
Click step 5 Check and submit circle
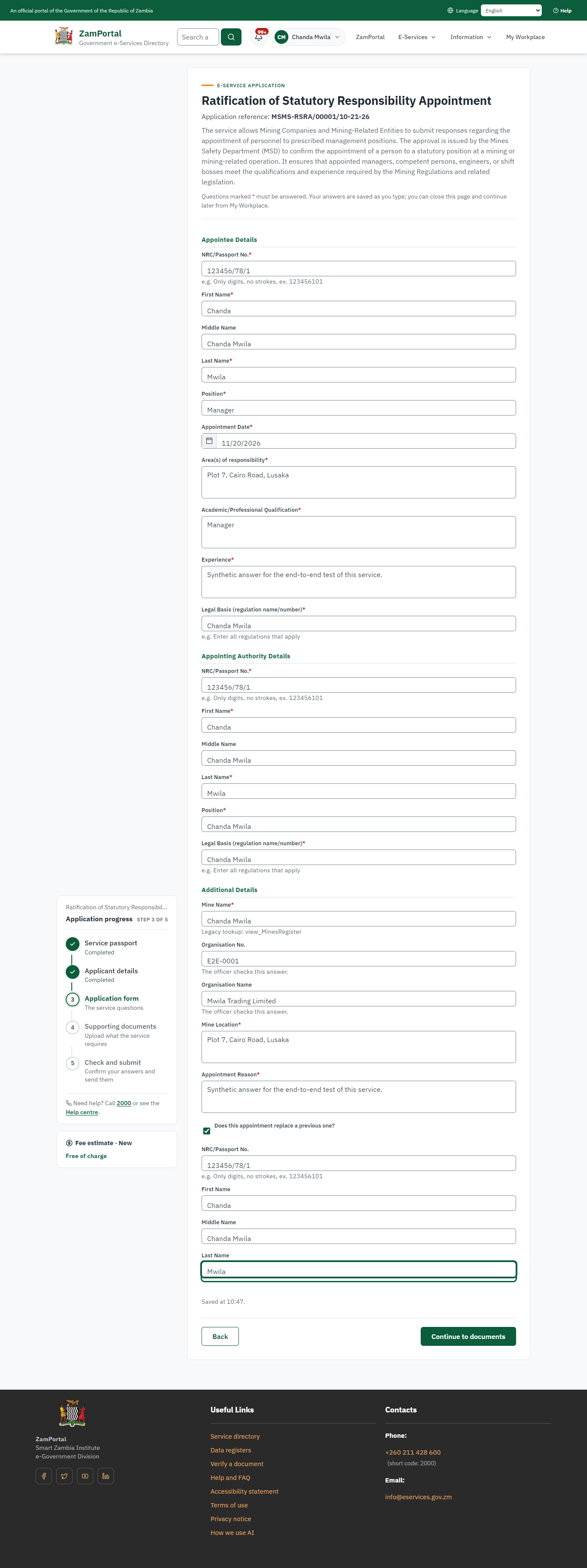(73, 1063)
